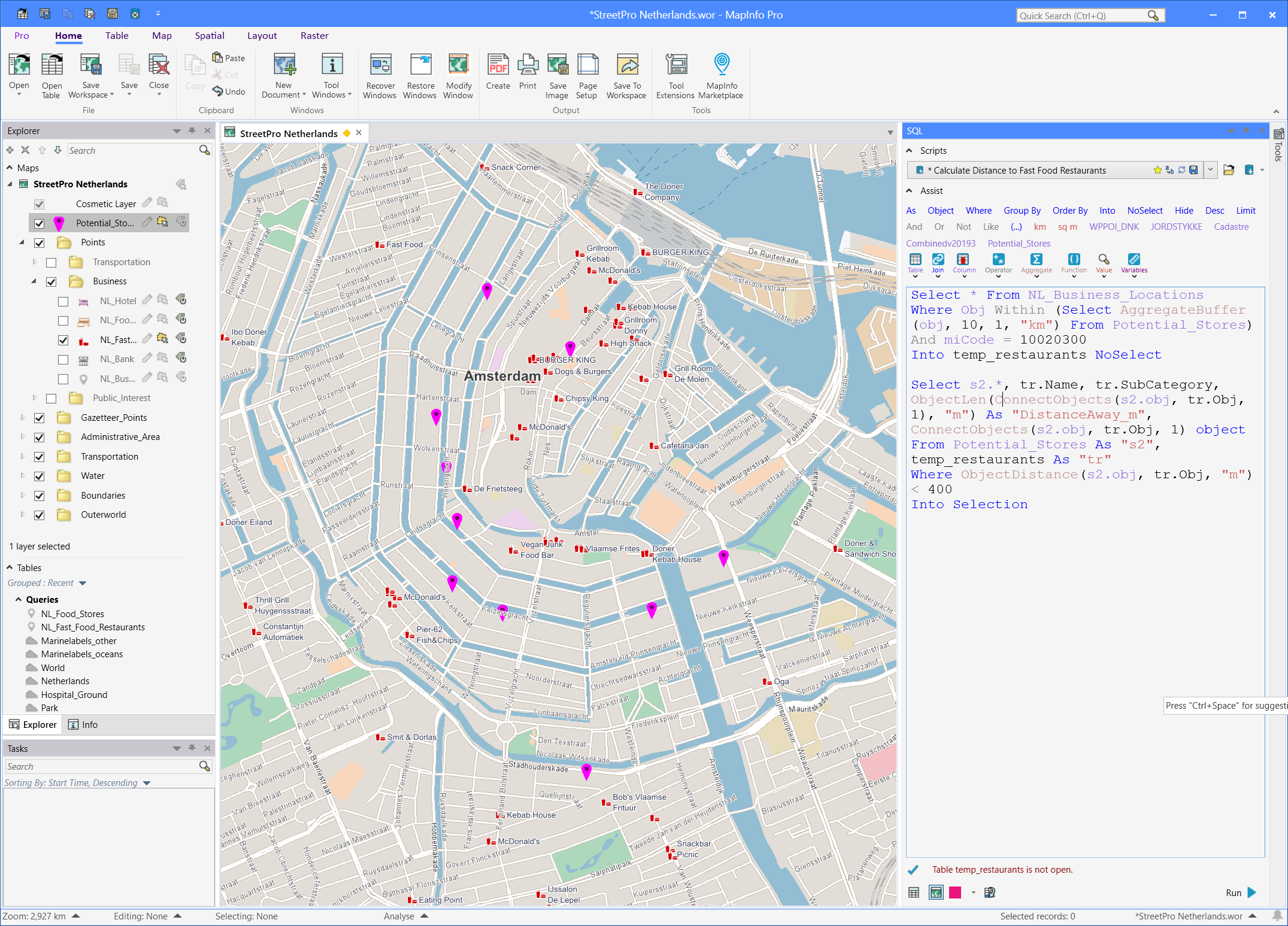Open the Function picker in SQL Assist
The image size is (1288, 926).
point(1074,263)
